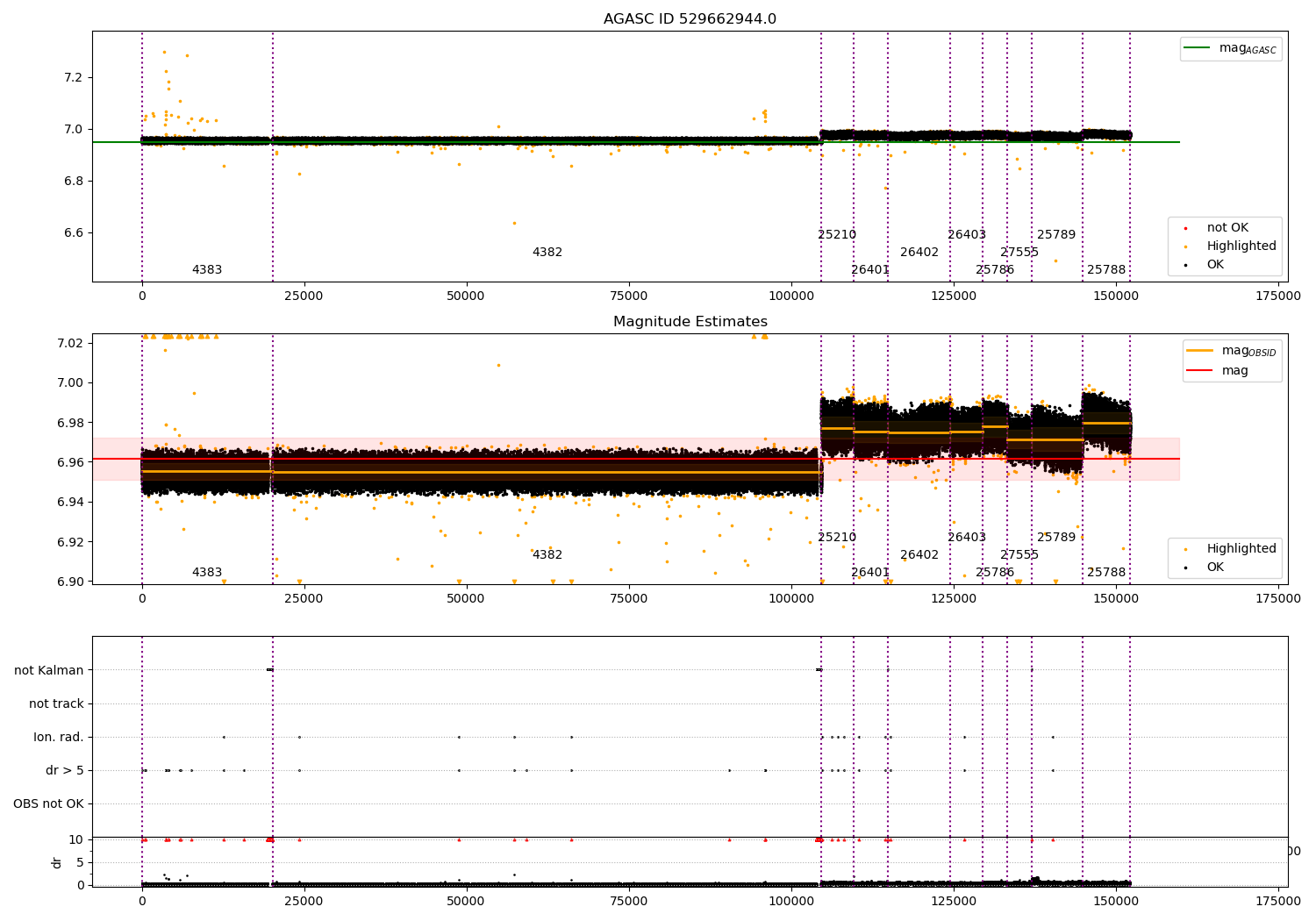Screen dimensions: 1316x921
Task: Click OBSID label 25788 in Magnitude Estimates plot
Action: pyautogui.click(x=1106, y=573)
